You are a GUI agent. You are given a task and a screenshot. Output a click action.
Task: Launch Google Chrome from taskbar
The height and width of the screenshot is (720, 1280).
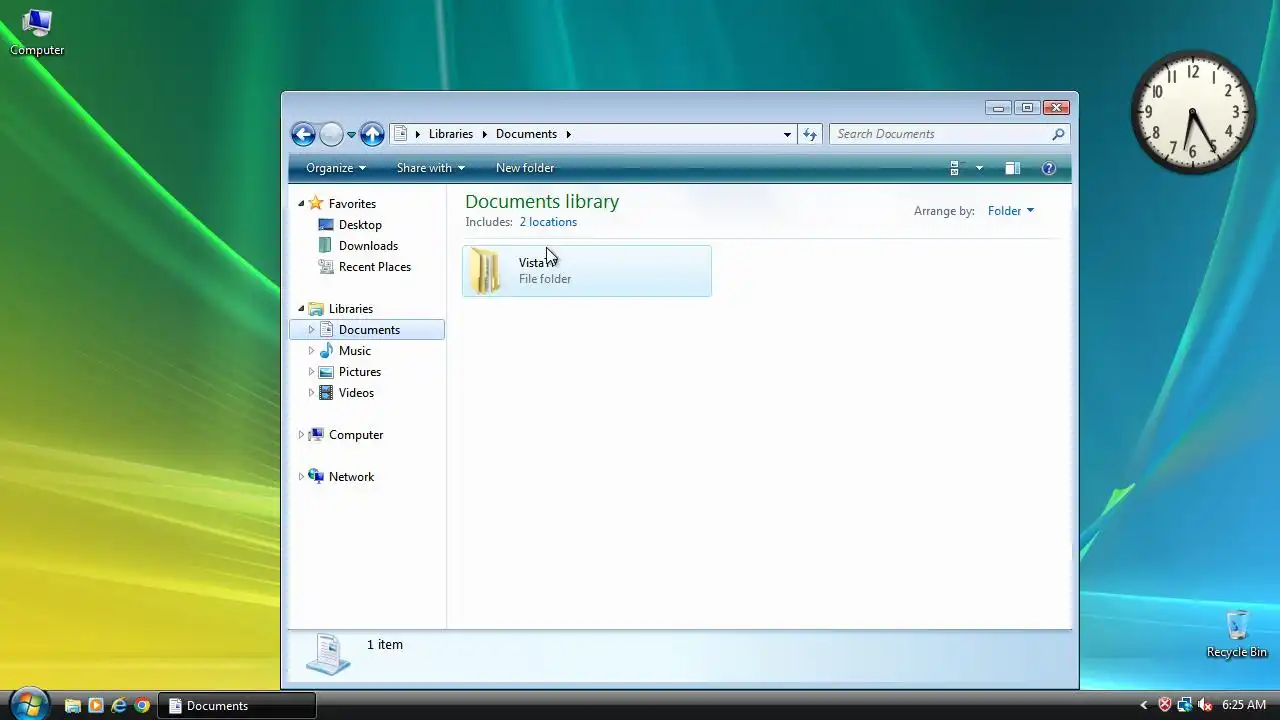click(x=142, y=706)
